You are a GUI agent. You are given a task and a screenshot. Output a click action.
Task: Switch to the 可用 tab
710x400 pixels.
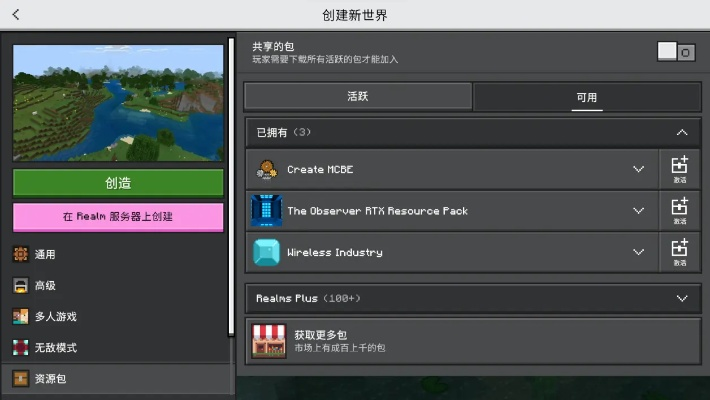pyautogui.click(x=586, y=97)
